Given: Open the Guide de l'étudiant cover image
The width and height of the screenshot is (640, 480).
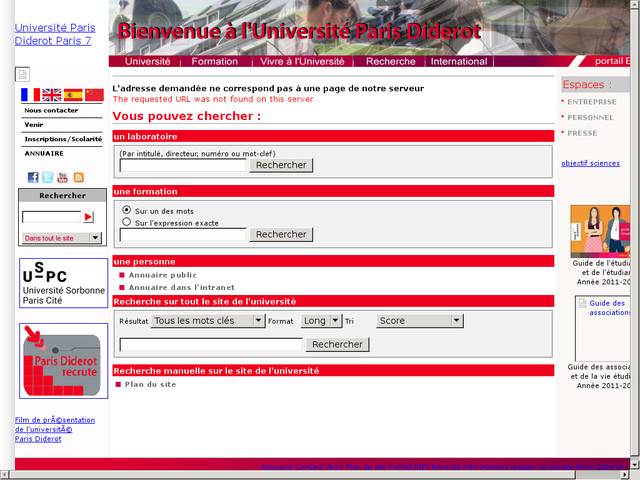Looking at the screenshot, I should tap(600, 231).
